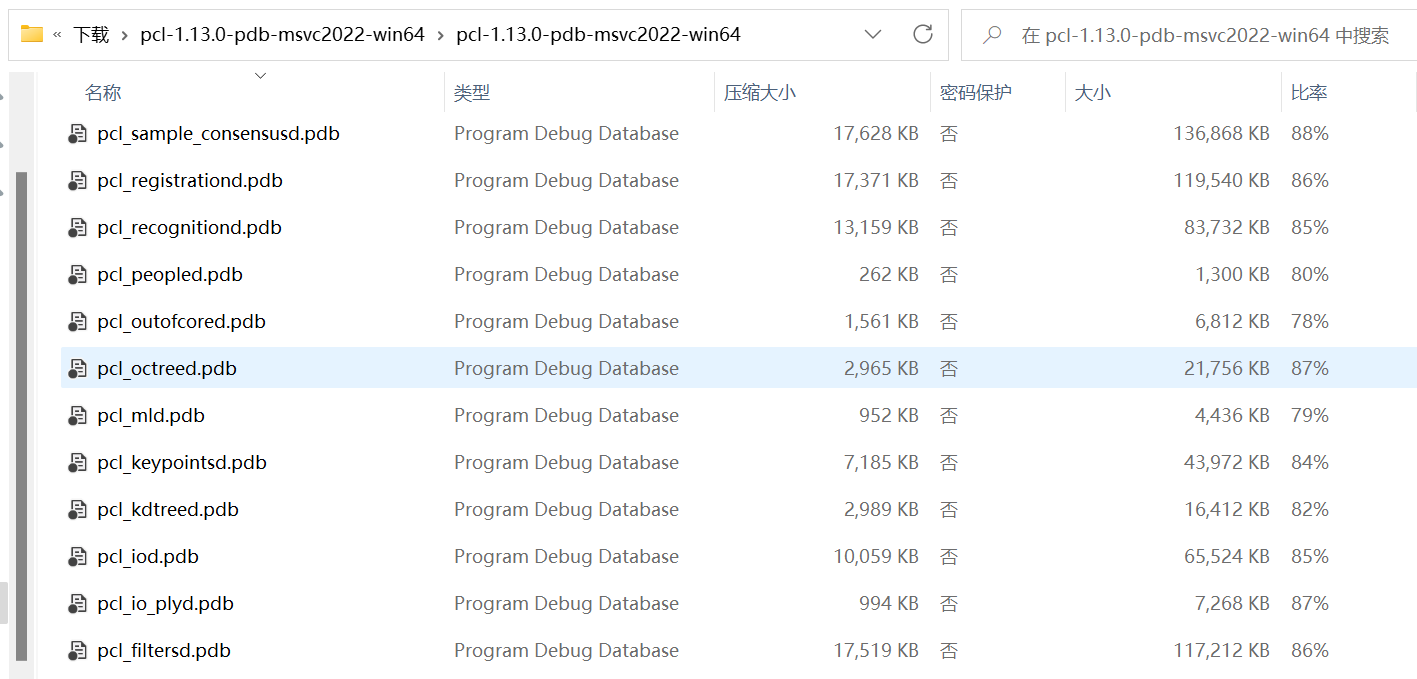This screenshot has height=679, width=1417.
Task: Click the sort arrow above 名称
Action: [261, 75]
